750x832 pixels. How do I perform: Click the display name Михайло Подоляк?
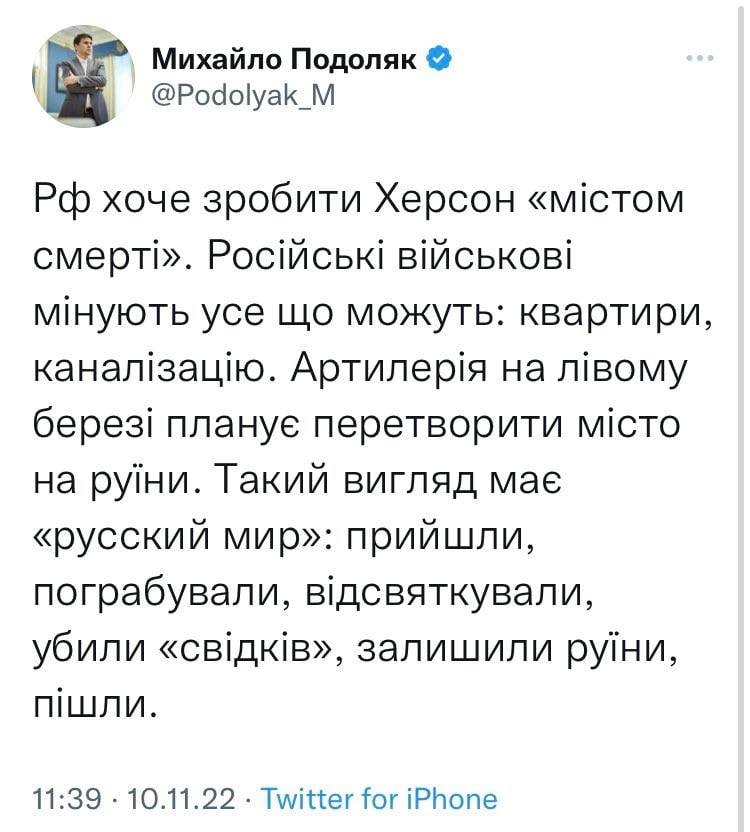[285, 60]
